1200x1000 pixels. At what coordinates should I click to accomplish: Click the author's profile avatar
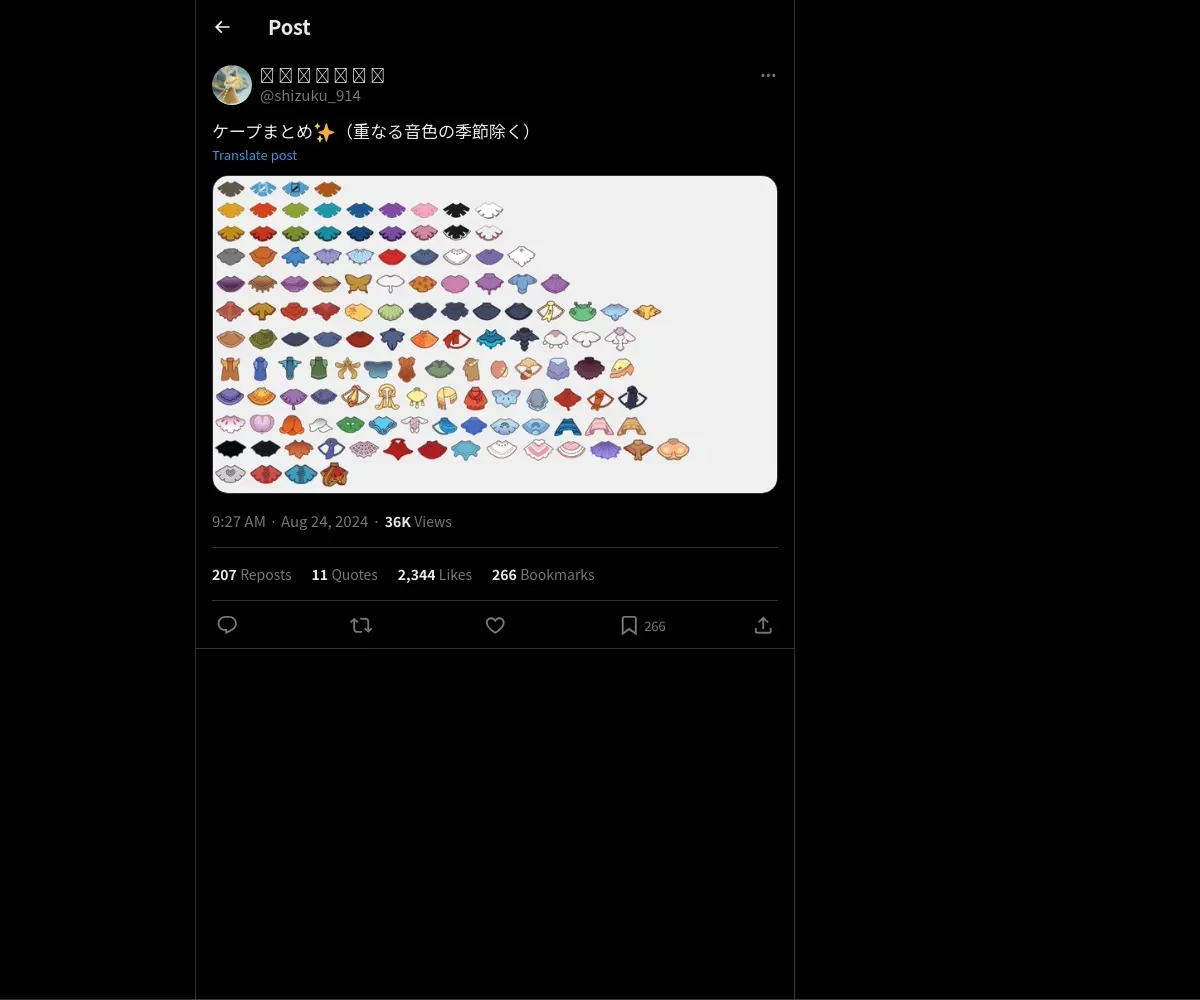232,85
